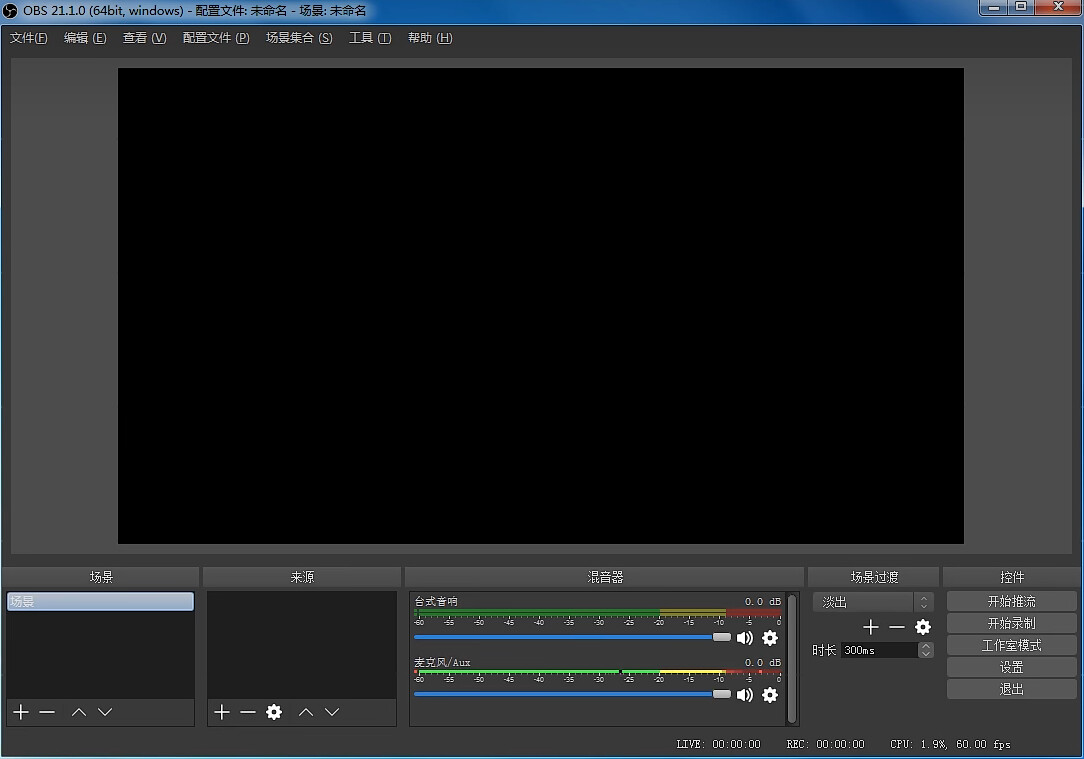Open 淡出 transition type dropdown
Image resolution: width=1084 pixels, height=759 pixels.
(x=873, y=602)
